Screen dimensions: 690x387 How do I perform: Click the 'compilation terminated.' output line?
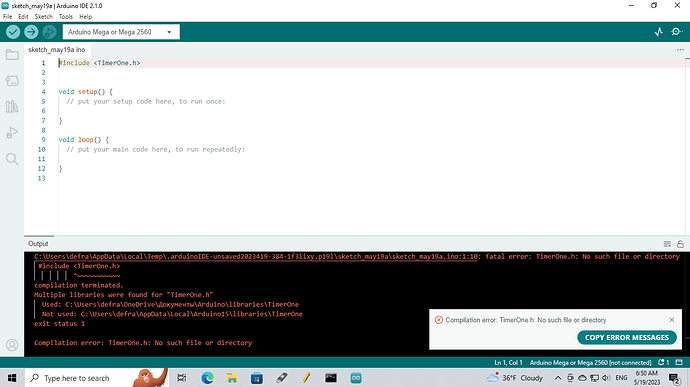pyautogui.click(x=79, y=285)
